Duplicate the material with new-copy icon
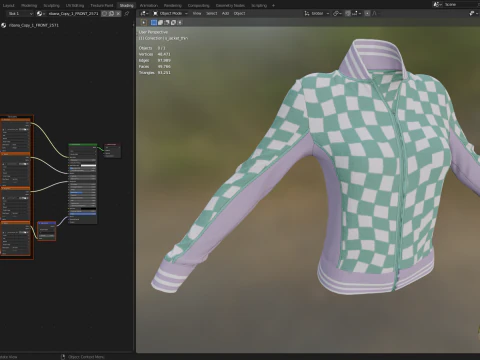Viewport: 480px width, 360px height. 111,14
